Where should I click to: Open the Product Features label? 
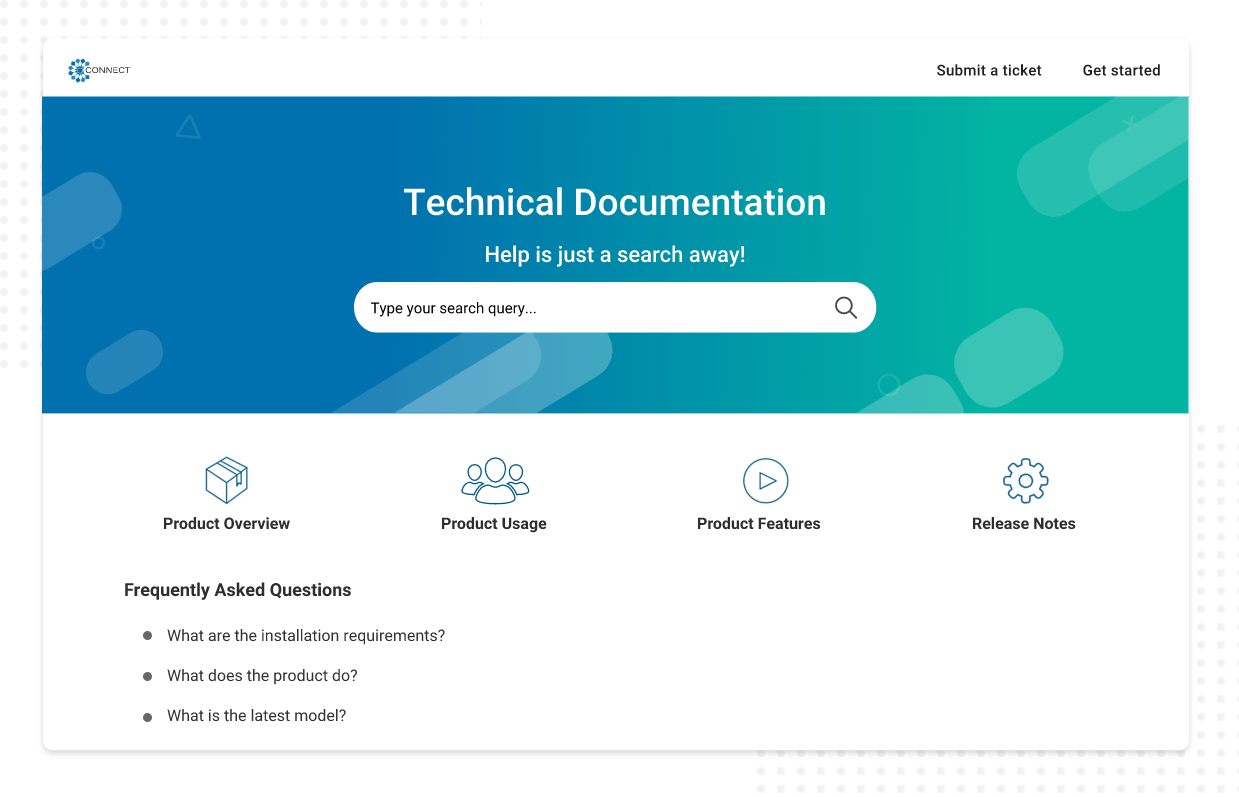tap(758, 524)
